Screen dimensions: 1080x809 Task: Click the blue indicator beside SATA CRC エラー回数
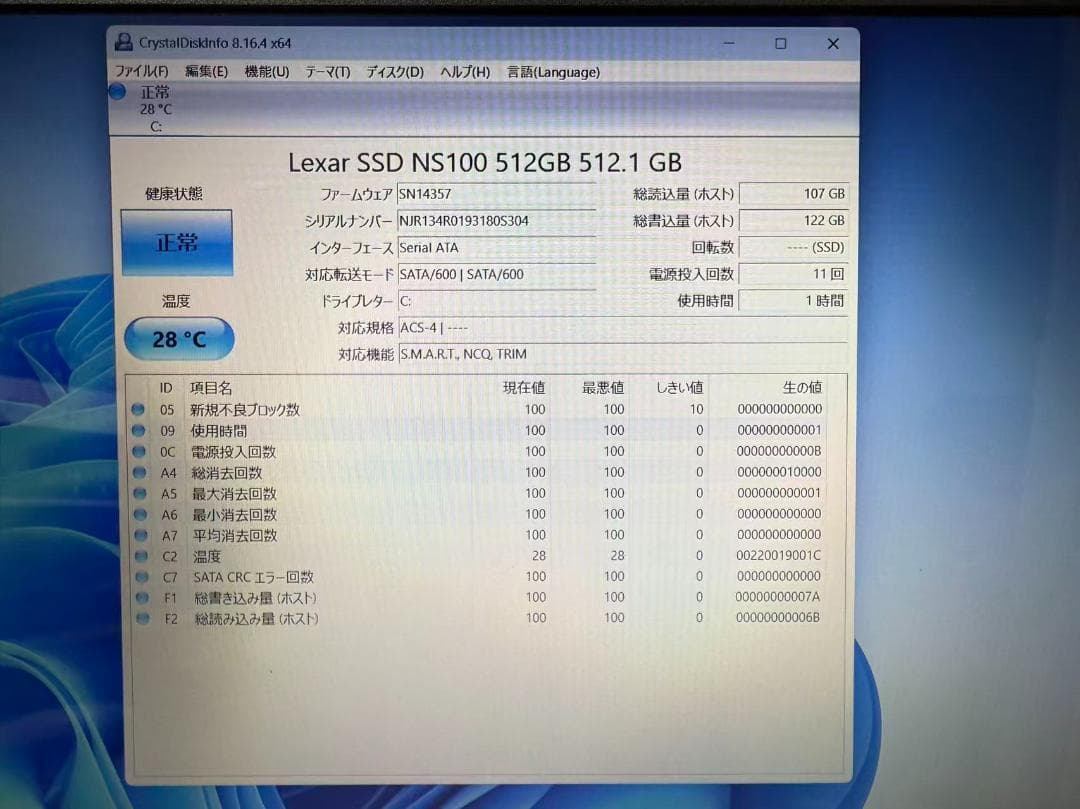(x=140, y=576)
